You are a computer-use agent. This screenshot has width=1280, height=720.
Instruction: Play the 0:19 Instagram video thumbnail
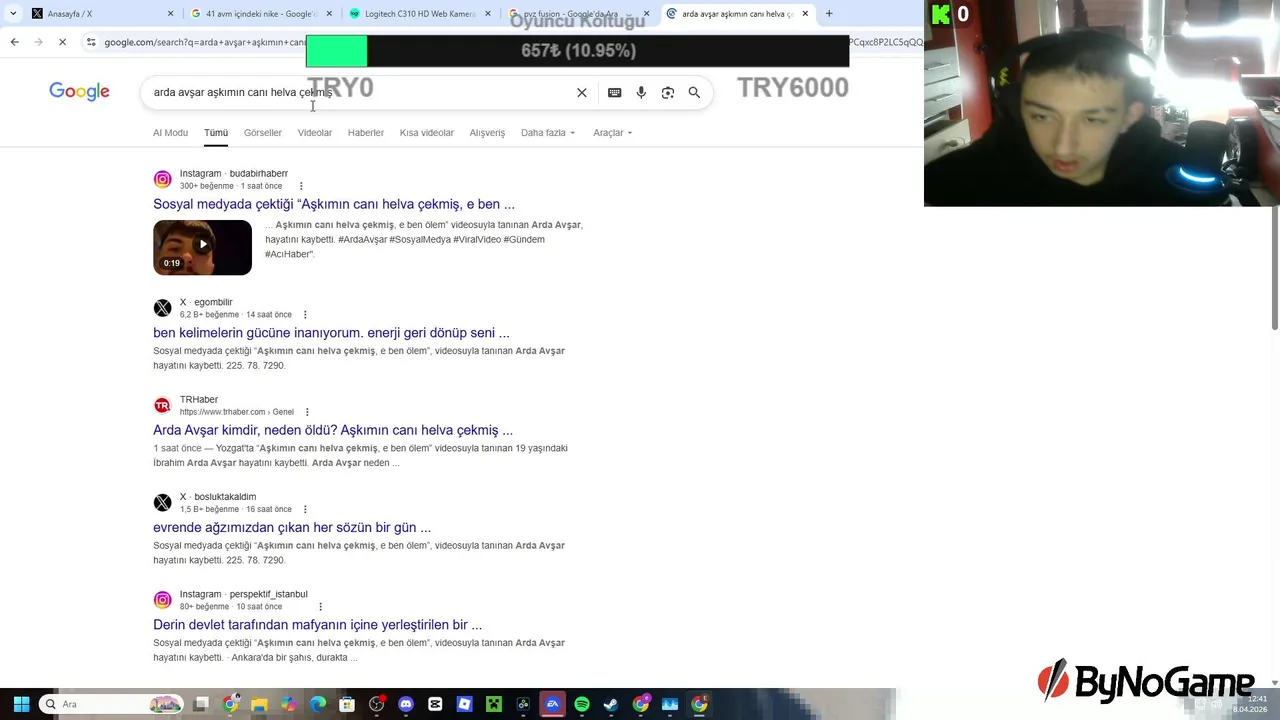pyautogui.click(x=202, y=247)
